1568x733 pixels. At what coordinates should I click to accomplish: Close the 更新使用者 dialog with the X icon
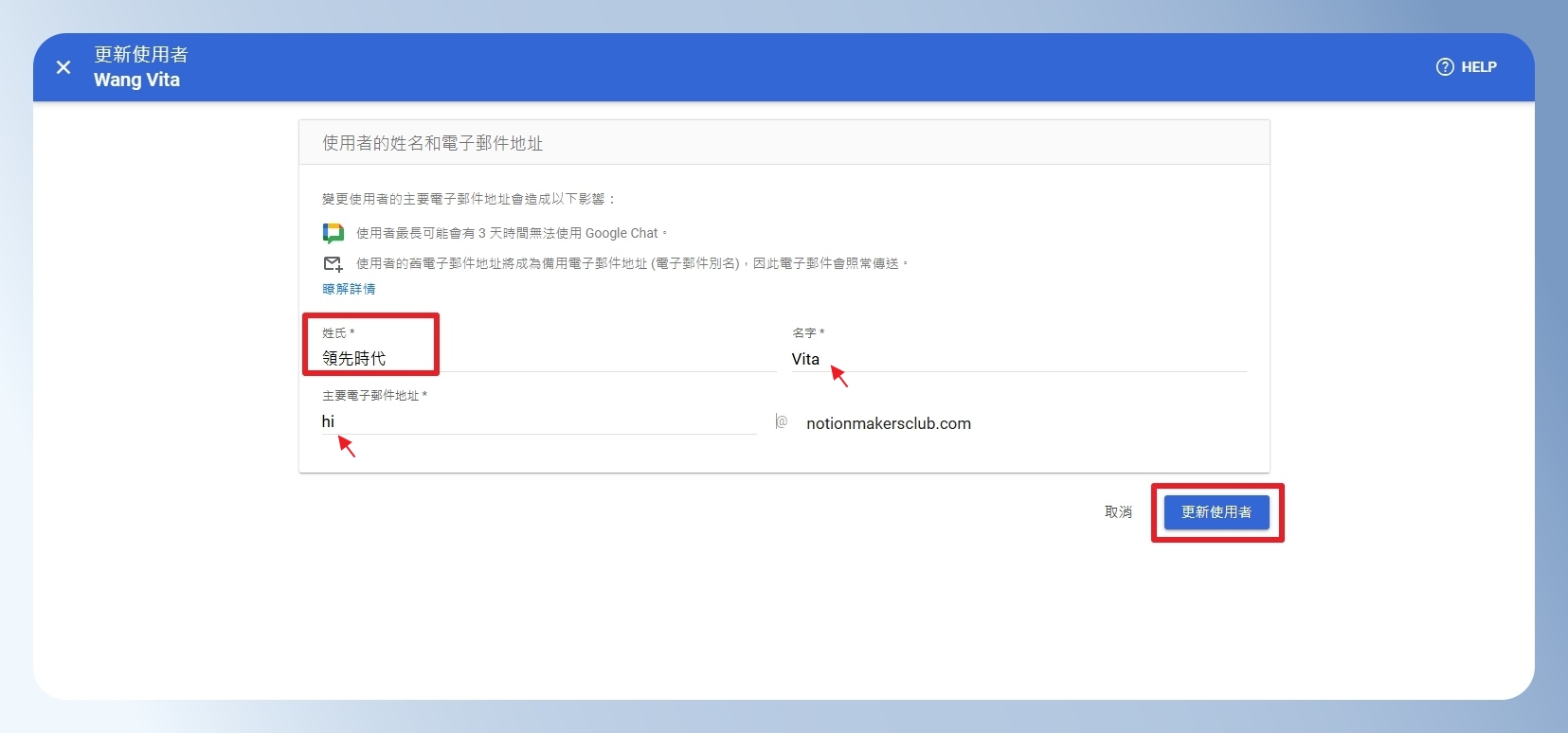point(63,67)
